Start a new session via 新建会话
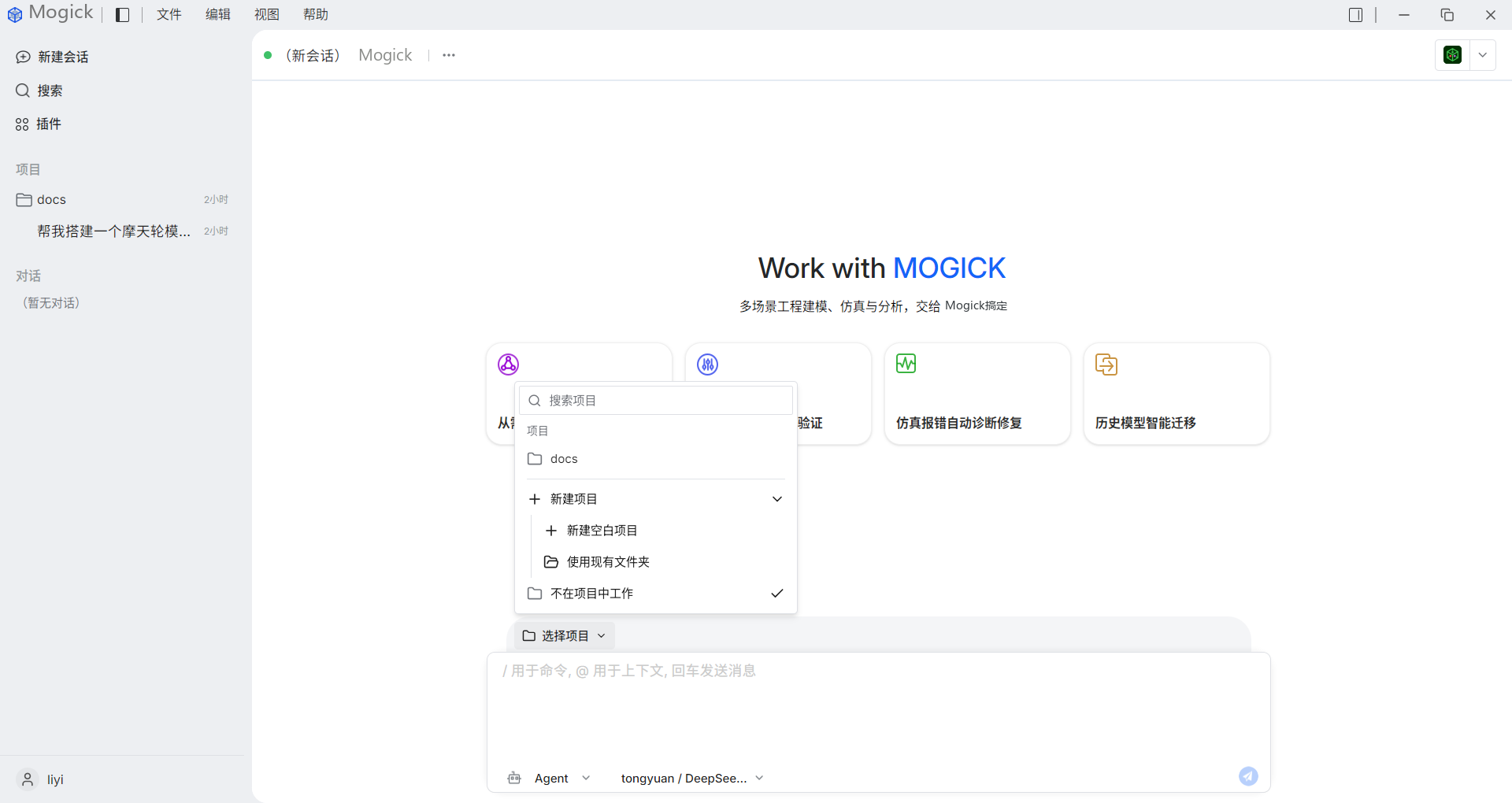 52,57
